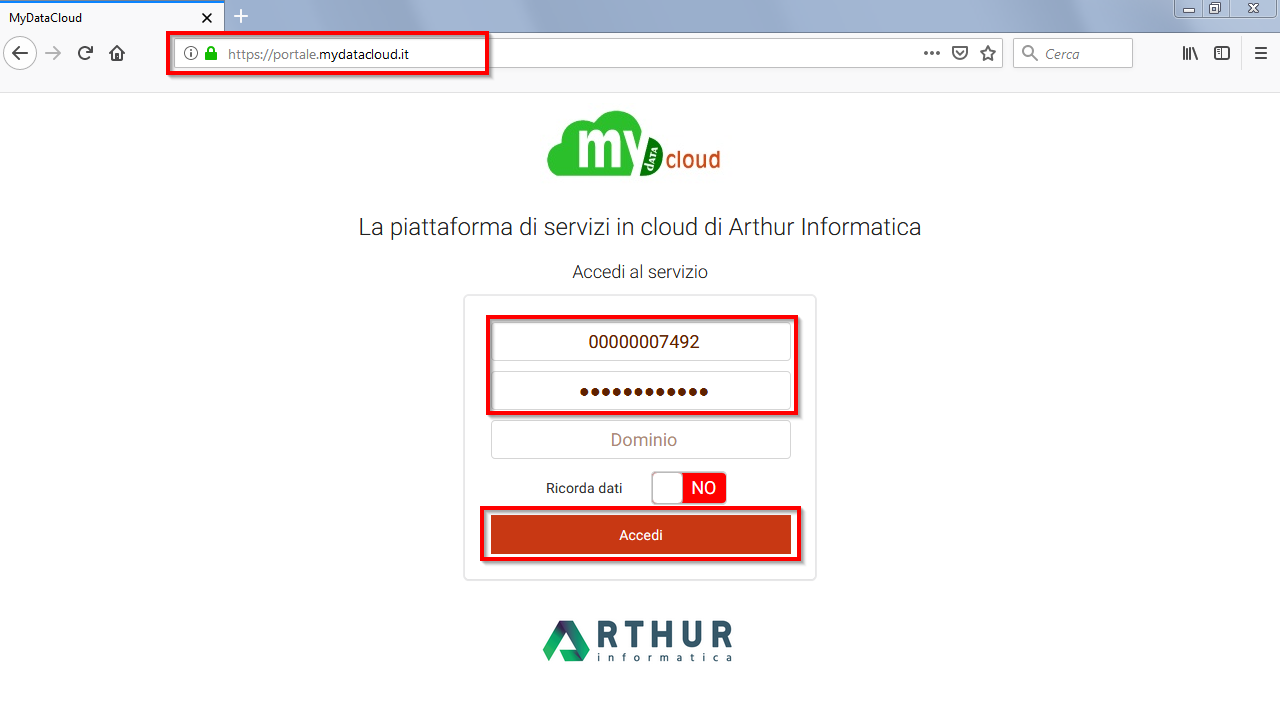
Task: Click the search magnifier icon
Action: (x=1030, y=54)
